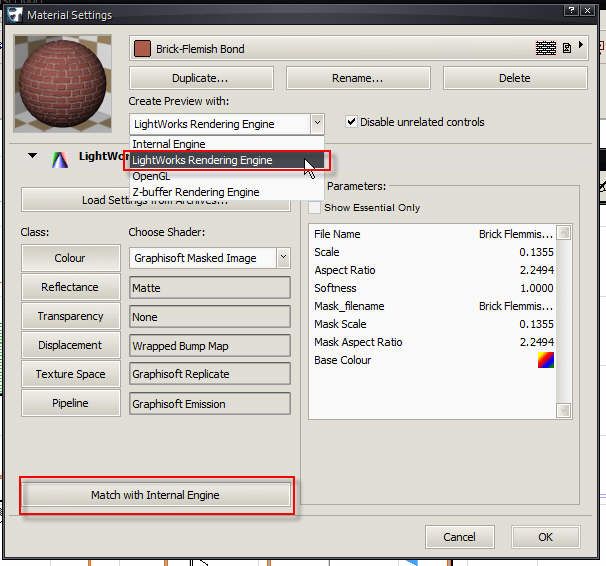The image size is (606, 566).
Task: Click the LightWorks logo icon
Action: (x=60, y=160)
